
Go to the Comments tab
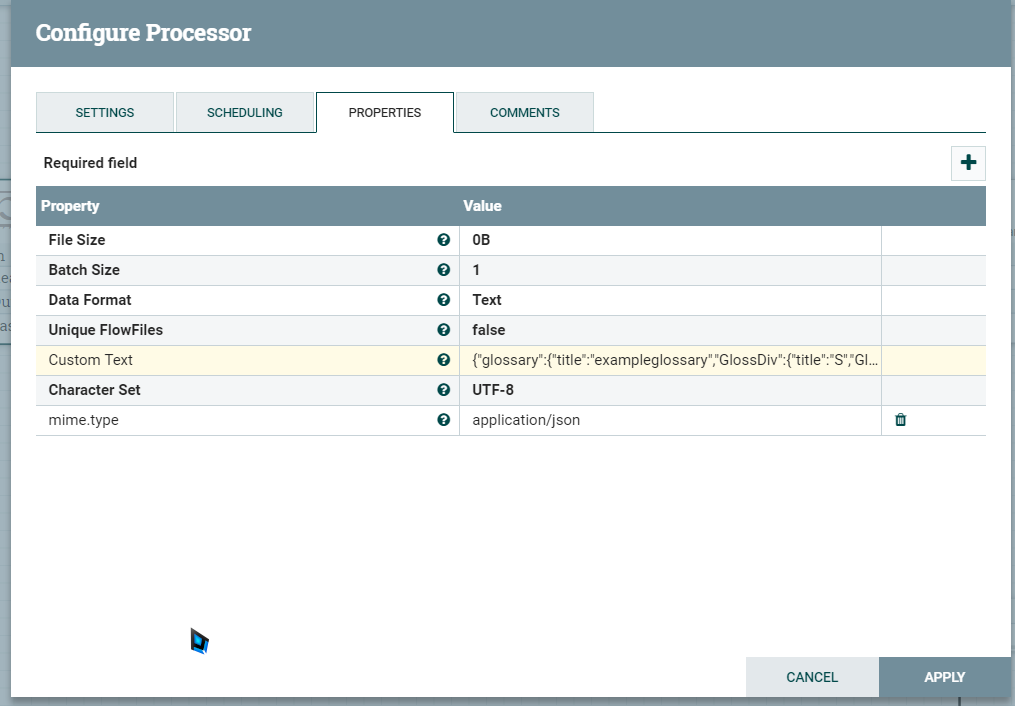524,113
